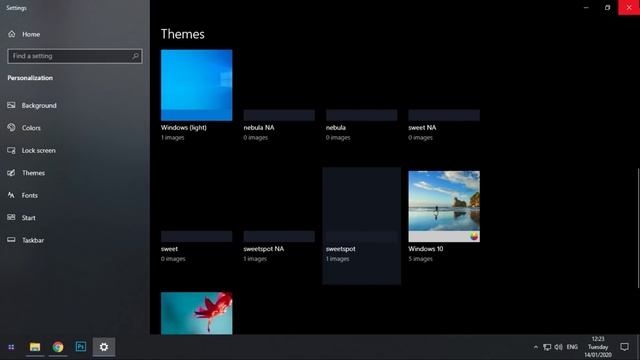
Task: Open the network tray icon
Action: click(547, 347)
